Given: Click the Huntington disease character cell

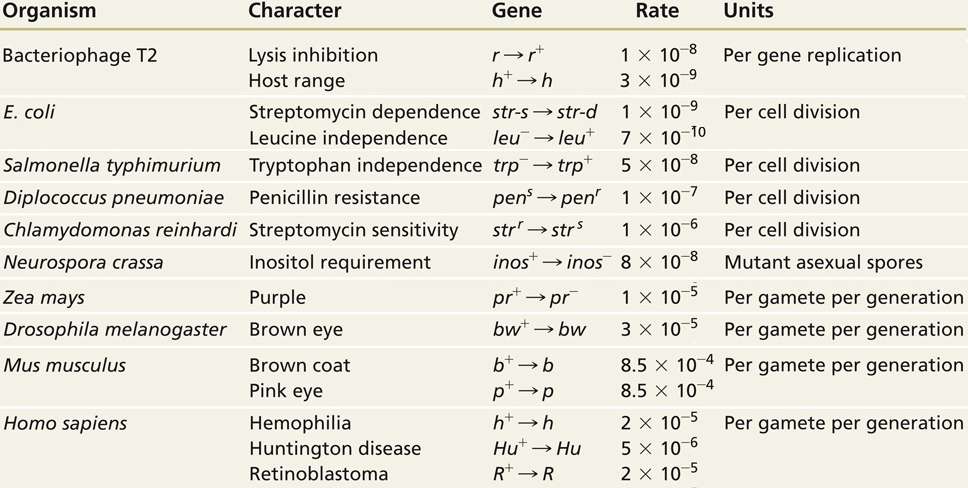Looking at the screenshot, I should (335, 449).
